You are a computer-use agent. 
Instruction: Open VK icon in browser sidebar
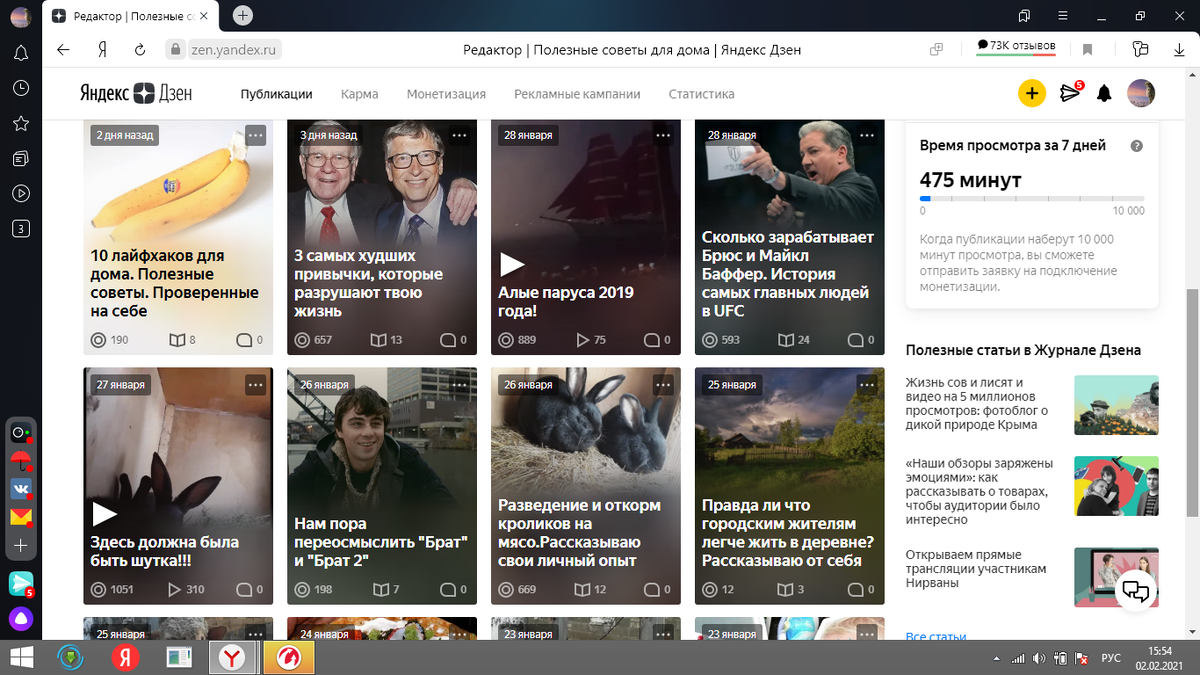pyautogui.click(x=20, y=489)
